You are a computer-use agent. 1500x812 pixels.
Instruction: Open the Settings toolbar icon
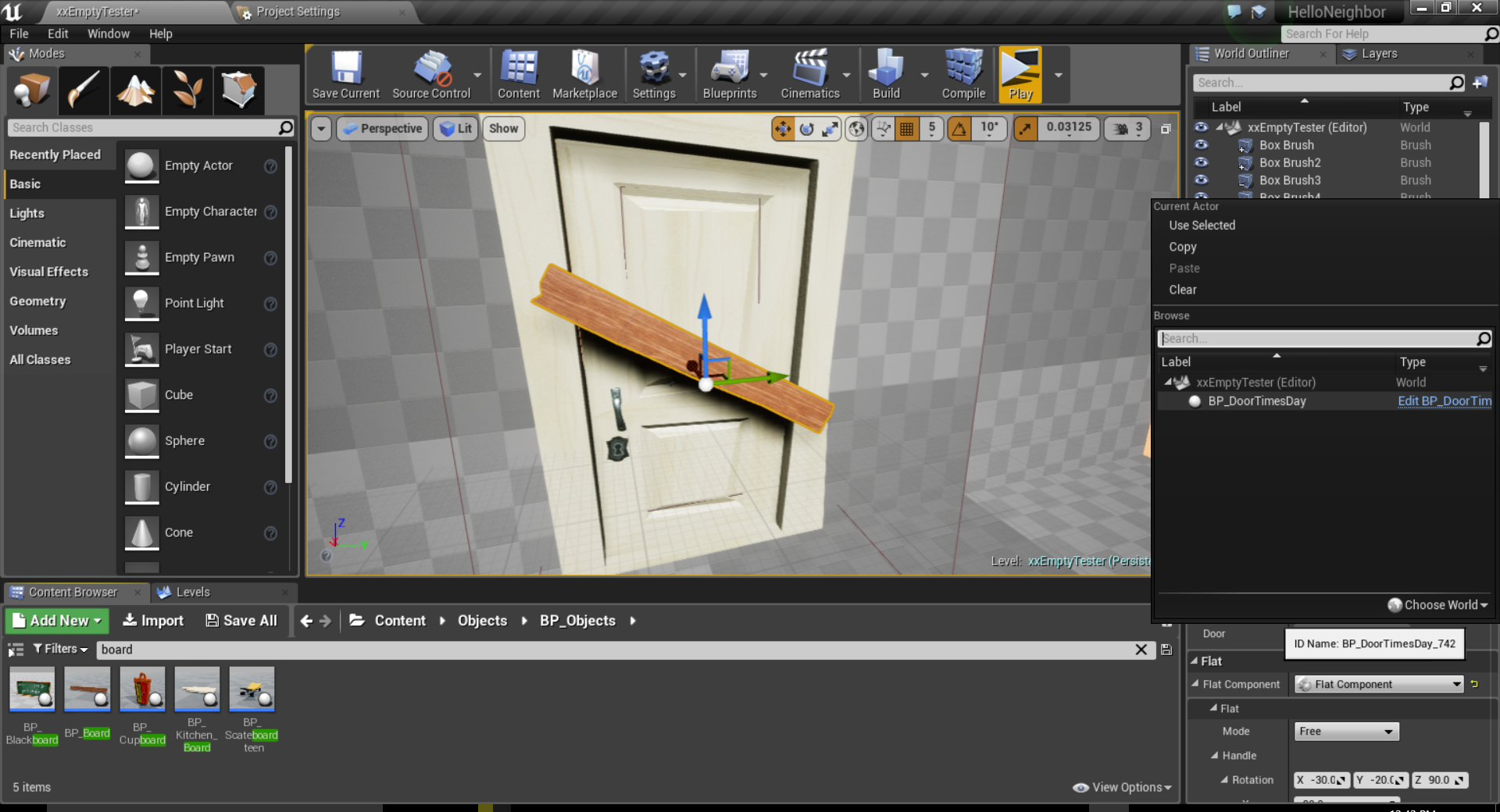pos(654,75)
